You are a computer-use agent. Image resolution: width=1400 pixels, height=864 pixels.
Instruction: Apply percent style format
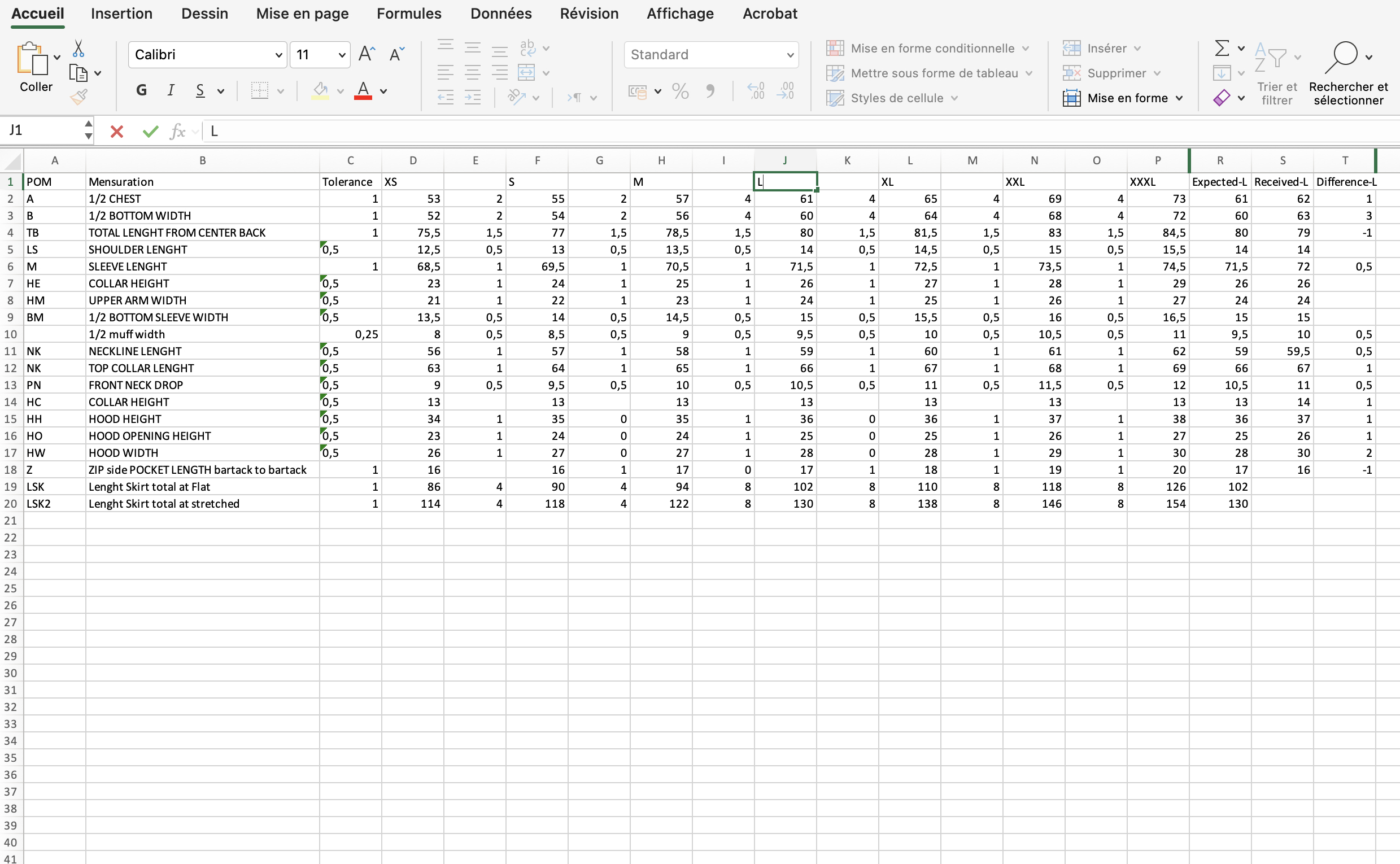680,91
